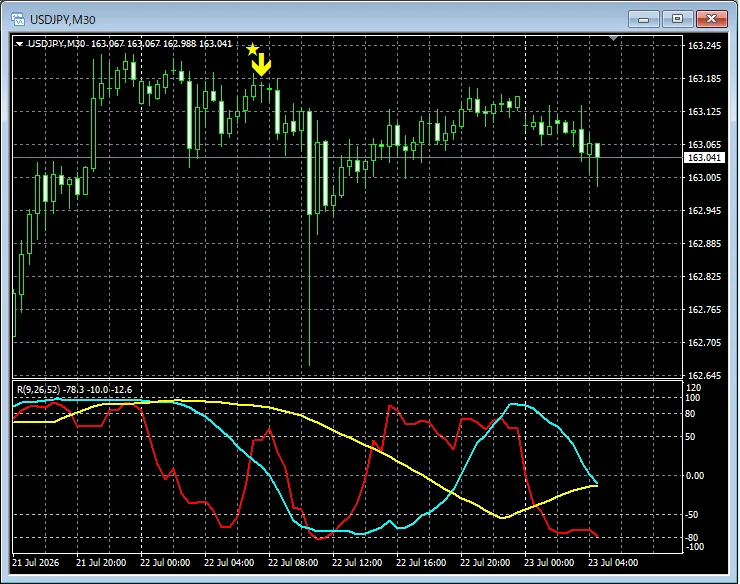Click price scale value 163.005
Screen dimensions: 740x584
click(x=704, y=178)
